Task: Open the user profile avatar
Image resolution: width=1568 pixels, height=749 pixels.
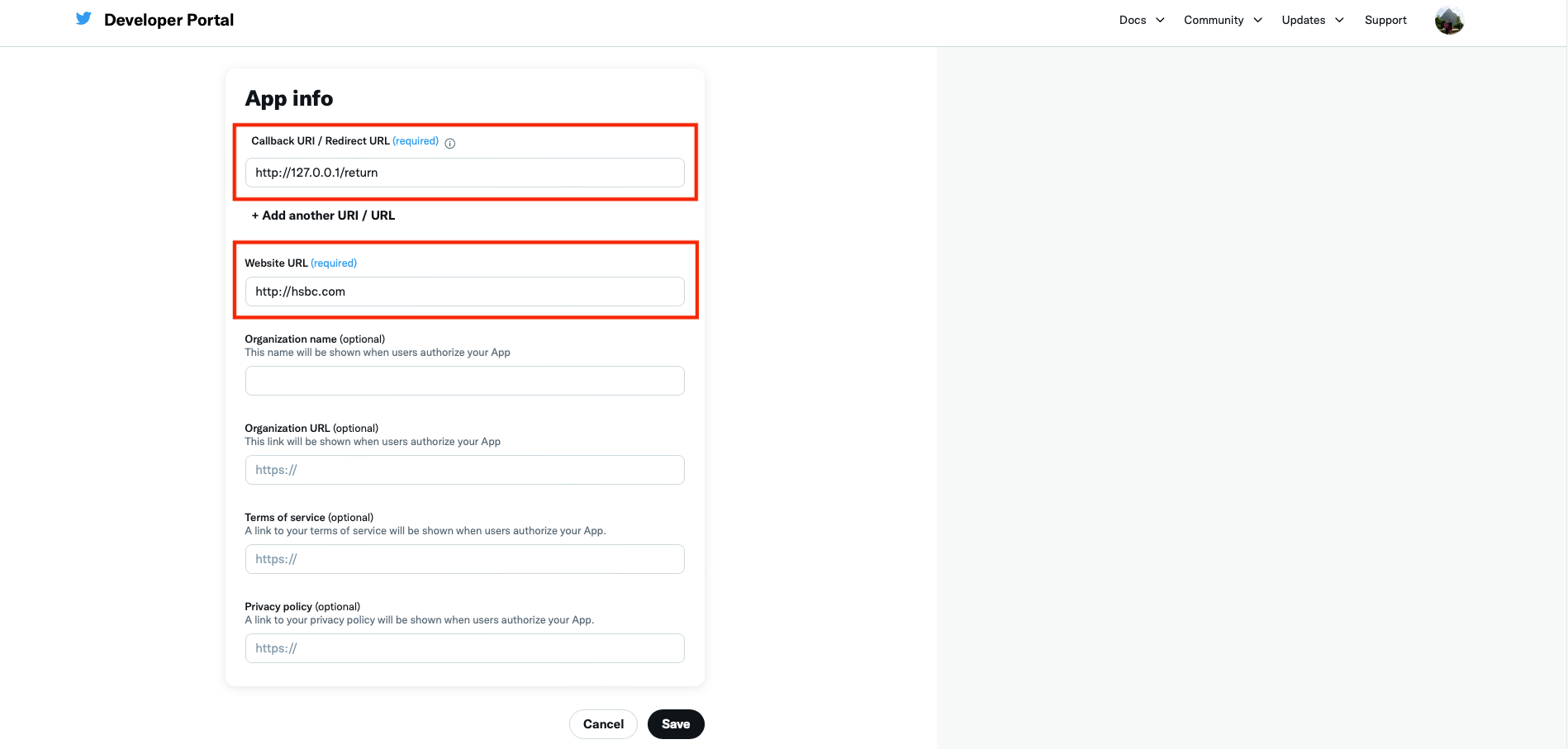Action: click(1449, 21)
